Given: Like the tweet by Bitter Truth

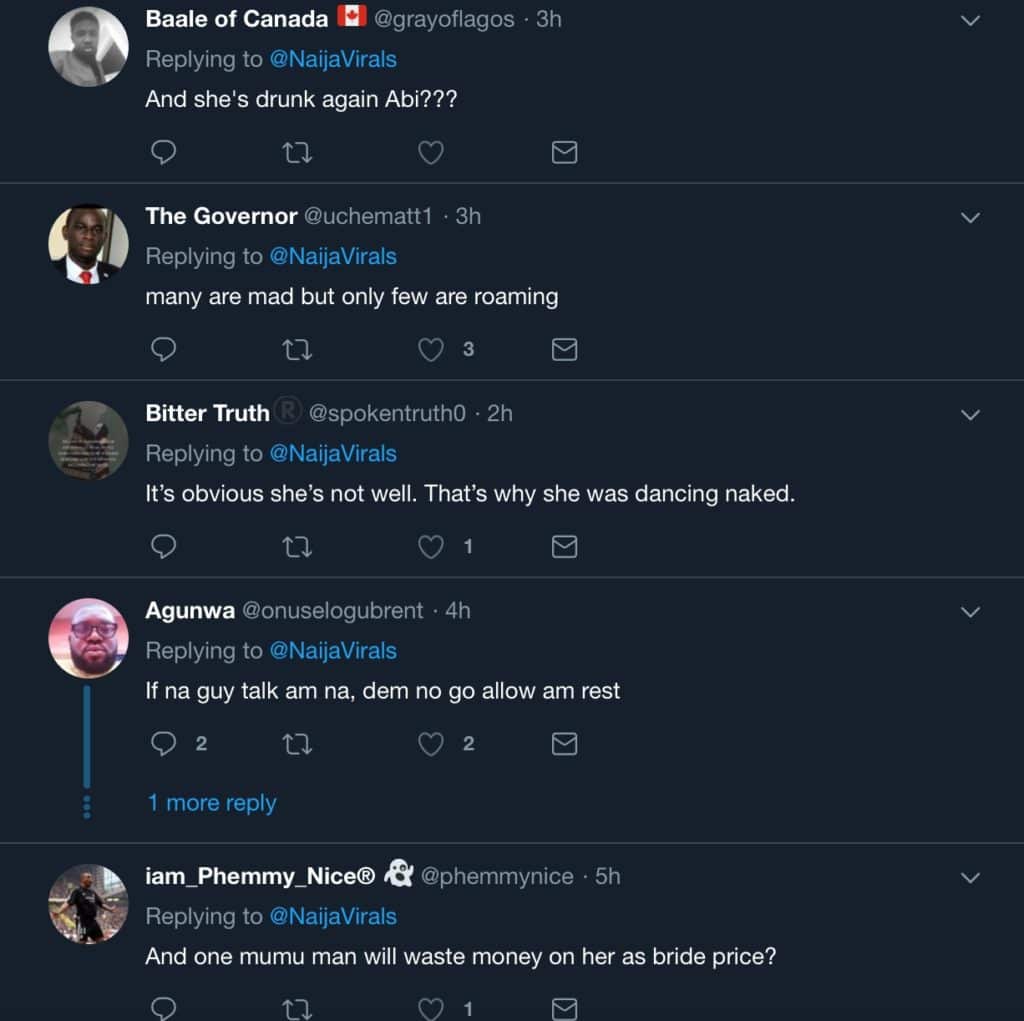Looking at the screenshot, I should (431, 546).
